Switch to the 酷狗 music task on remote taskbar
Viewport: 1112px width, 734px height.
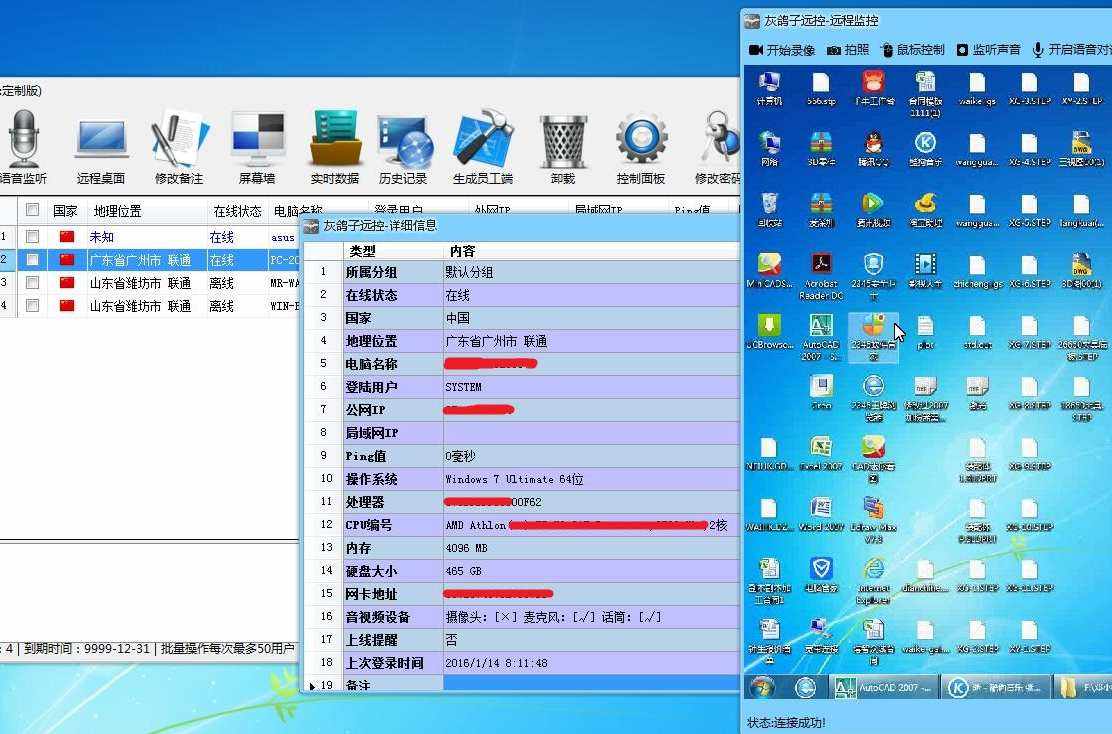(x=995, y=688)
